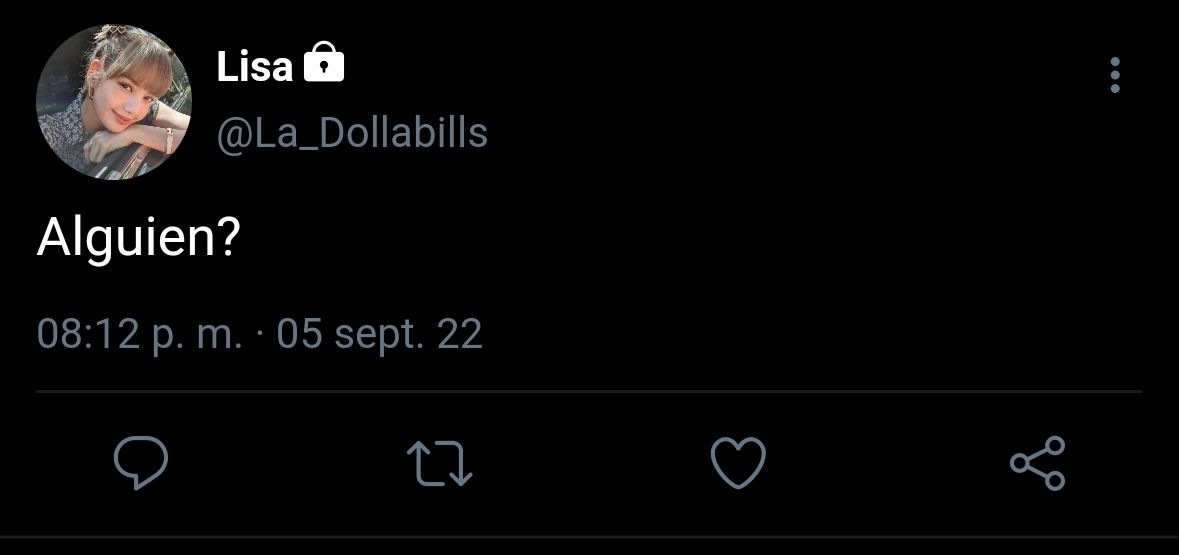This screenshot has height=555, width=1179.
Task: Open the profile via display name Lisa
Action: pos(254,66)
